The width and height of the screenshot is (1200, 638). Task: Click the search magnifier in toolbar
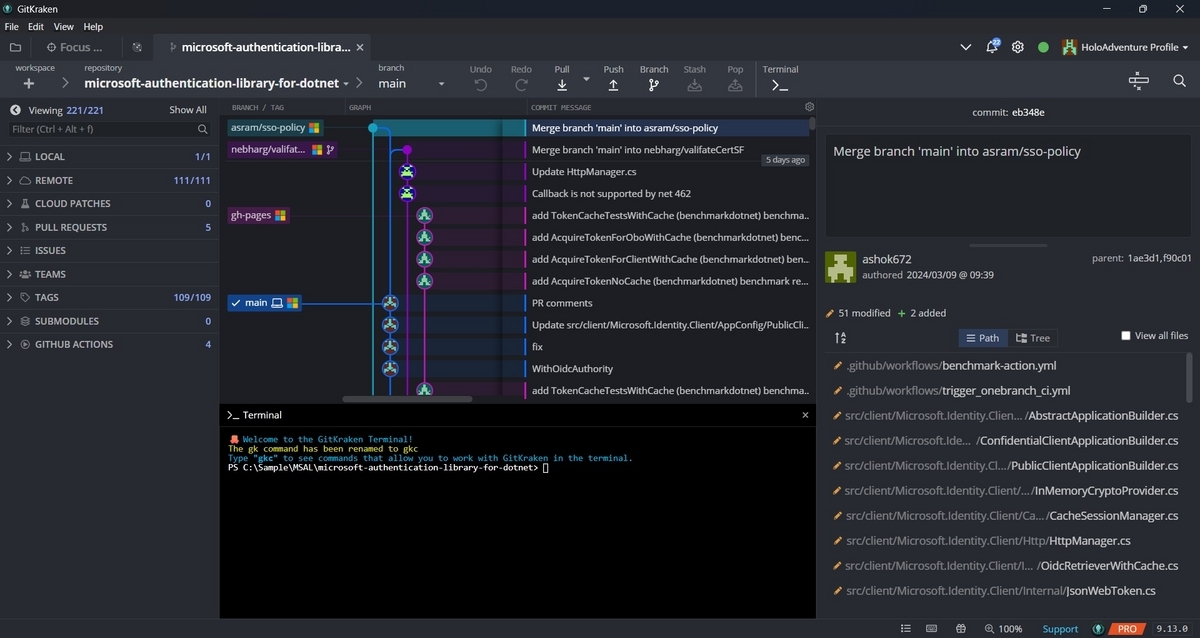[1180, 81]
